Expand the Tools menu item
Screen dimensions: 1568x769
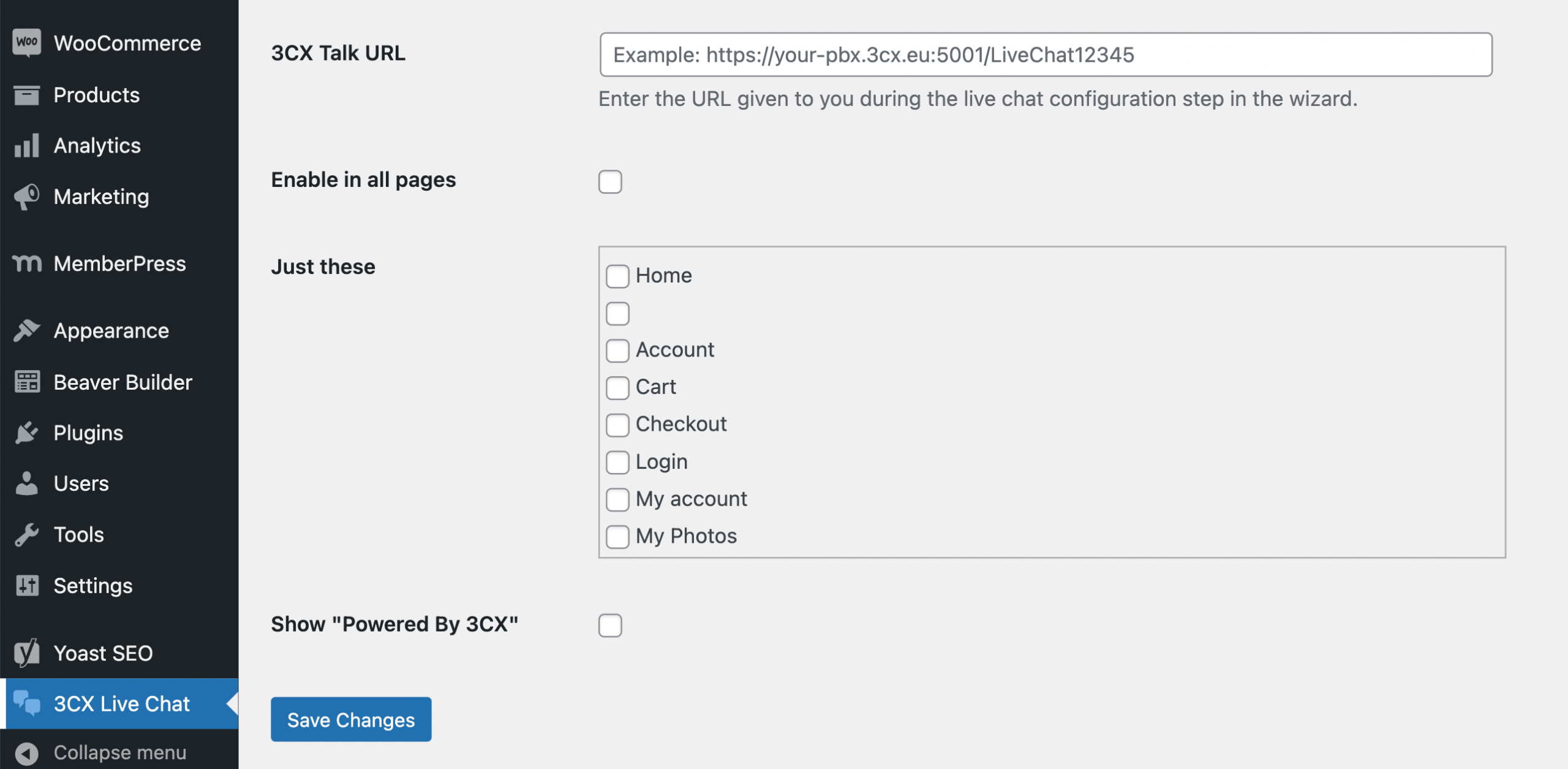[x=78, y=534]
